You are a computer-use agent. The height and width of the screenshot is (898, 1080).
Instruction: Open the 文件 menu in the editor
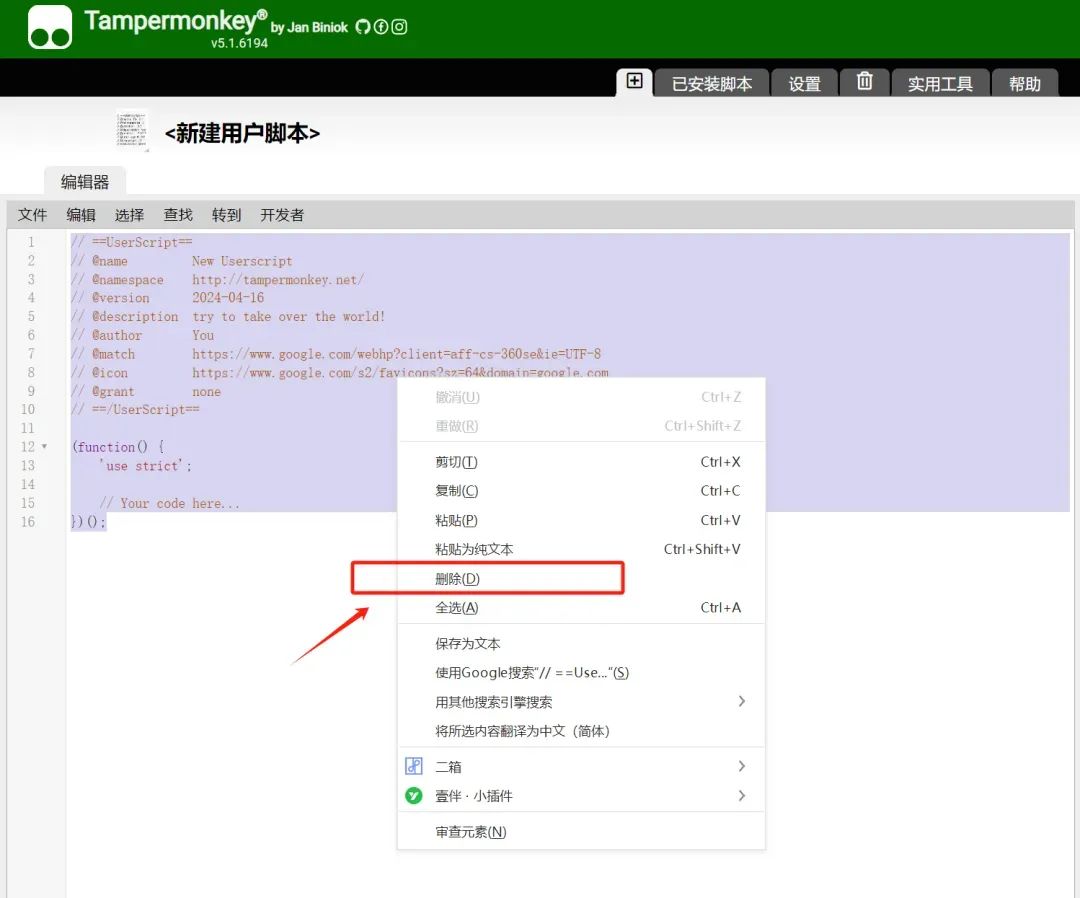[x=33, y=214]
